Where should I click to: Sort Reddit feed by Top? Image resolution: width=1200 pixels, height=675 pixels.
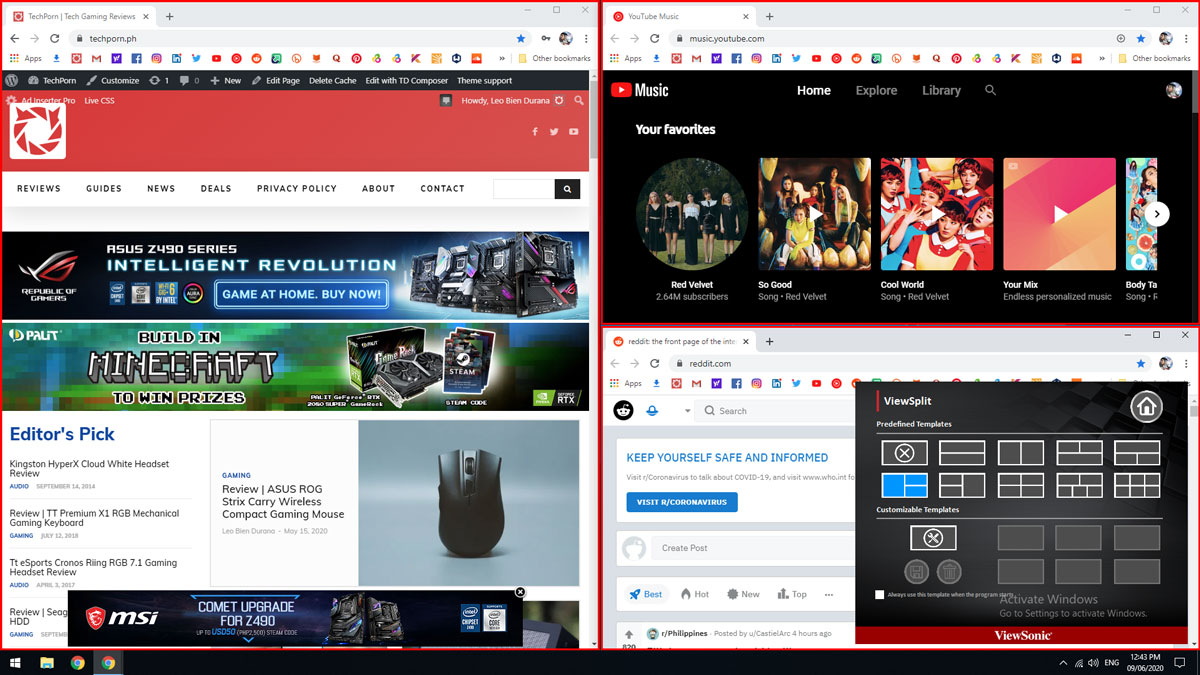[x=792, y=594]
